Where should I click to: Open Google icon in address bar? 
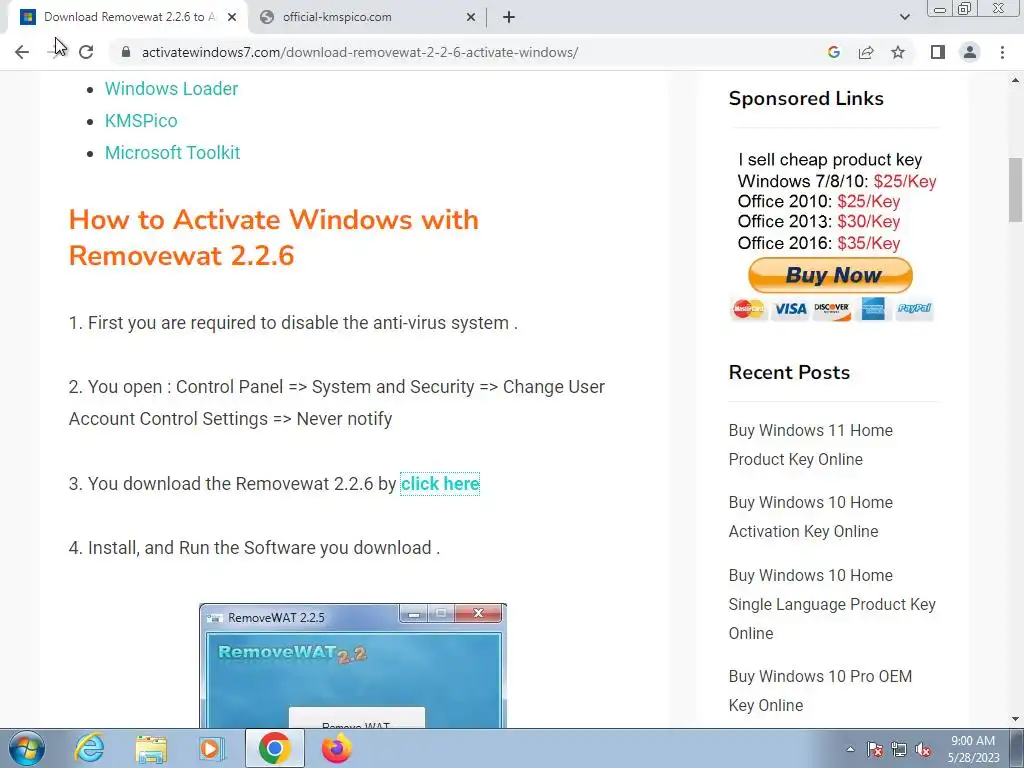(833, 52)
